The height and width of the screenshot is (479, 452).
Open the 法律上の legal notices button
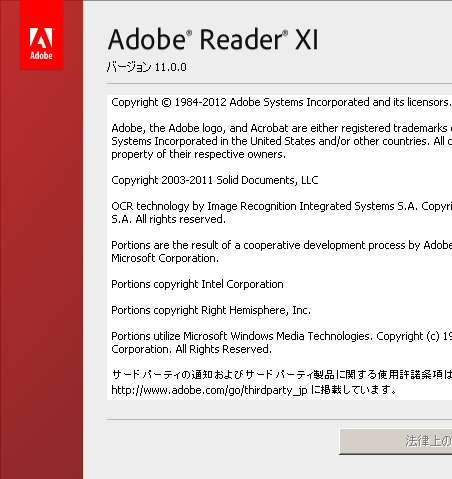click(x=396, y=441)
